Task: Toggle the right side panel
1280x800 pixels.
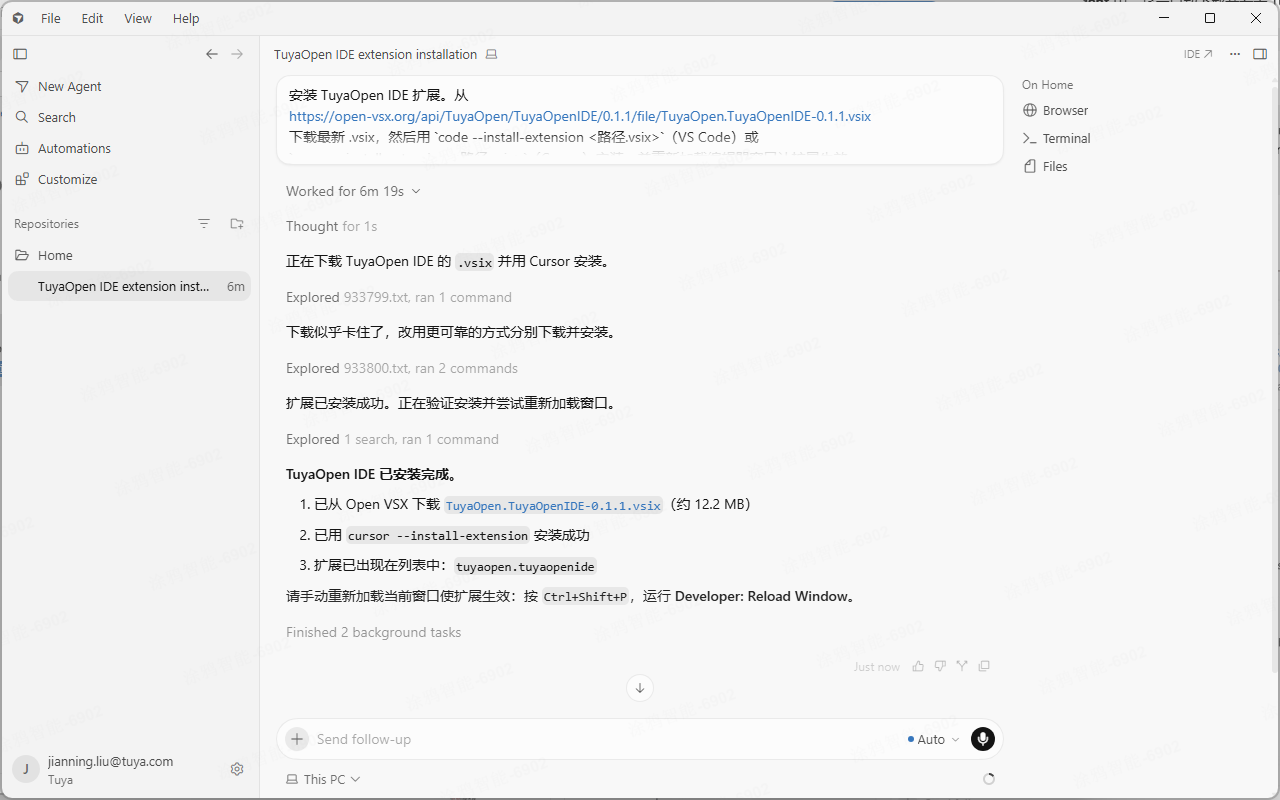Action: click(x=1260, y=54)
